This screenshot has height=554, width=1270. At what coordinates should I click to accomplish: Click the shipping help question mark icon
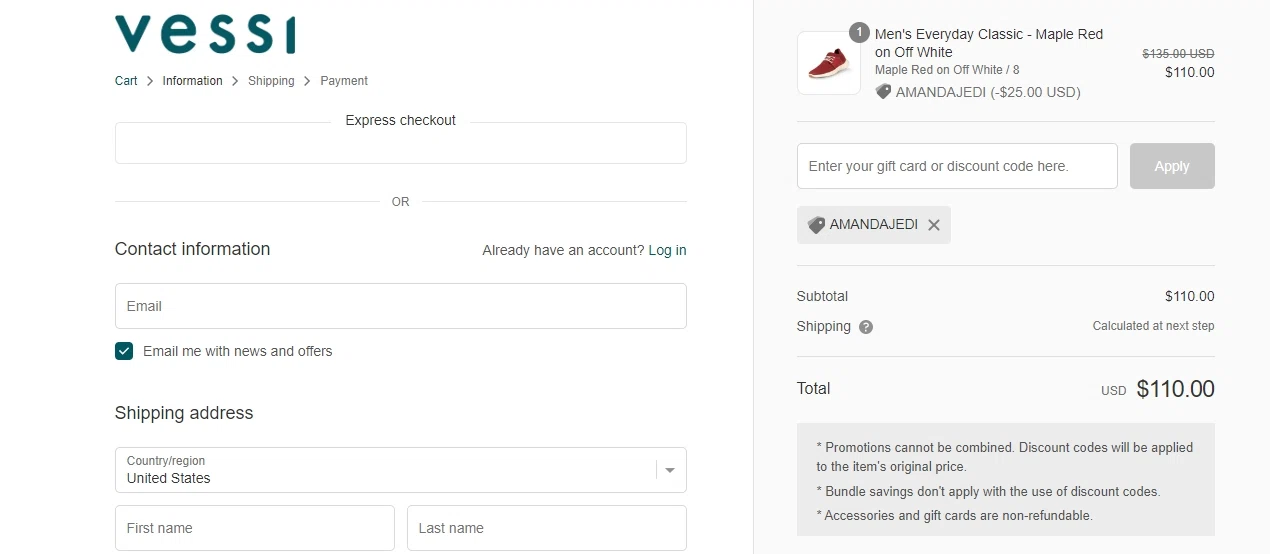tap(866, 327)
